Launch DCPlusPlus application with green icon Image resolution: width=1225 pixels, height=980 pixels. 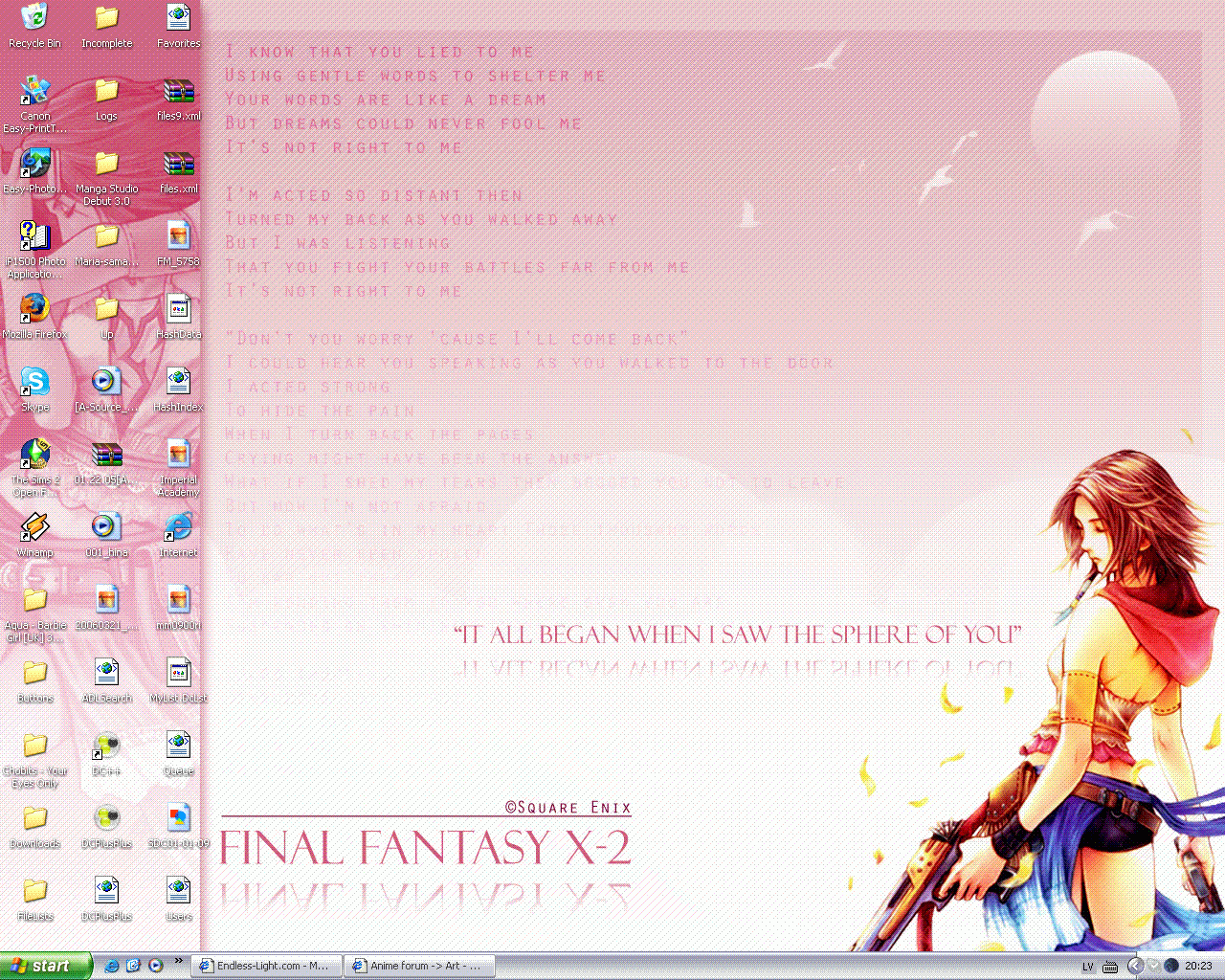point(106,826)
